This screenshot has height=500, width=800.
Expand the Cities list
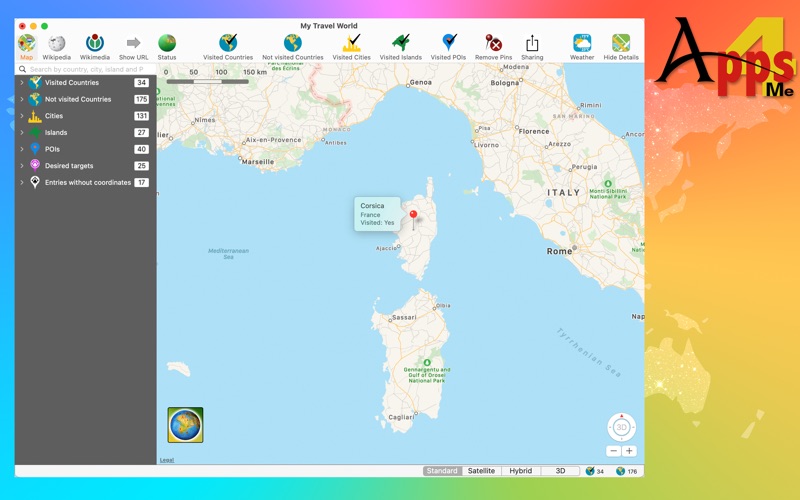pos(22,116)
